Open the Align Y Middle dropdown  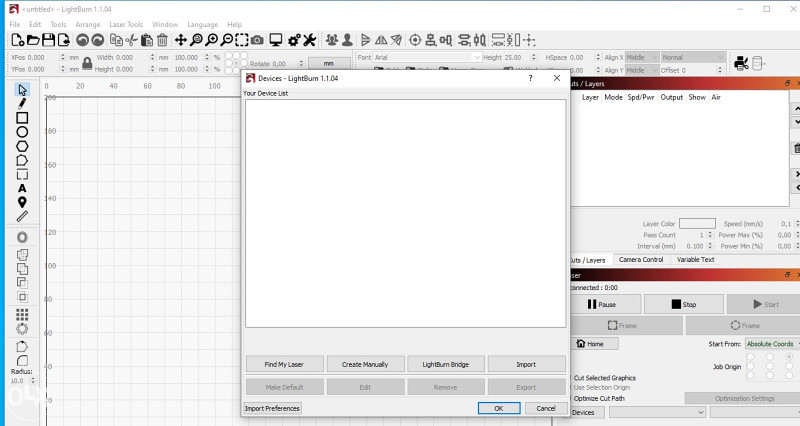tap(642, 70)
